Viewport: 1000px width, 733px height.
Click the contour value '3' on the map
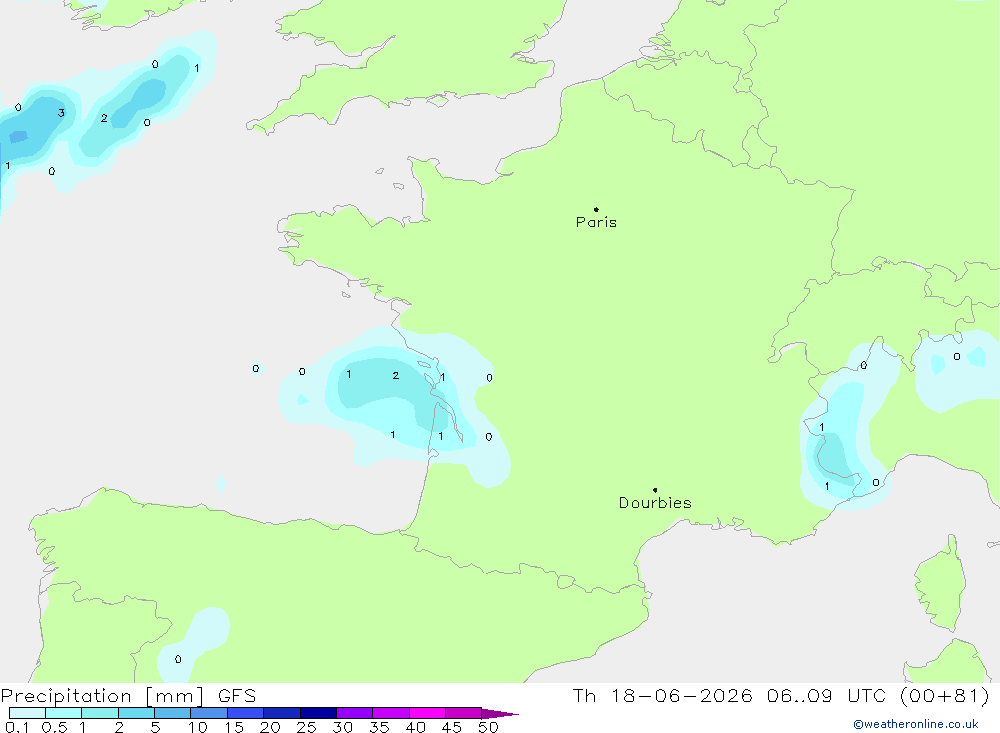[61, 113]
